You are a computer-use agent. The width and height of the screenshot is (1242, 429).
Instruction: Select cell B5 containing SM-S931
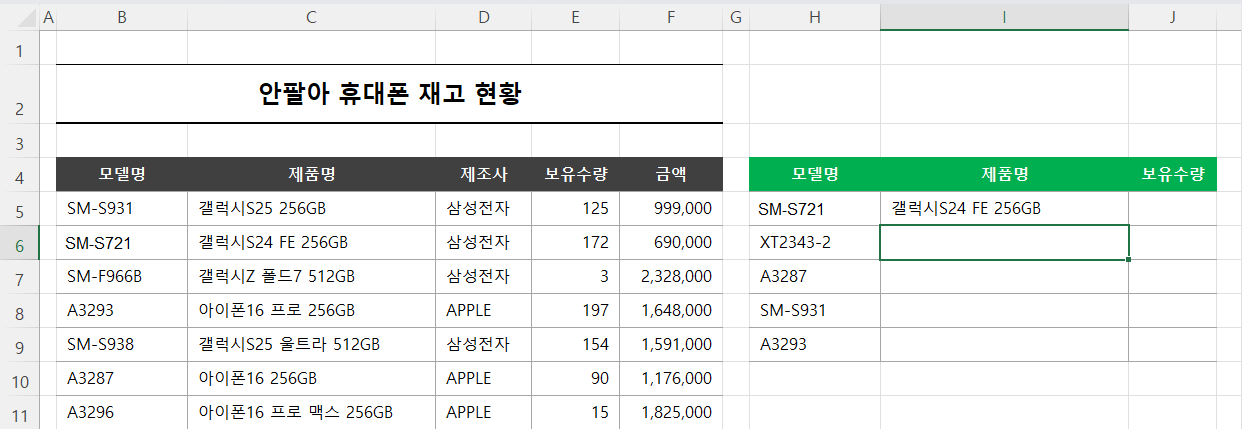(x=122, y=208)
